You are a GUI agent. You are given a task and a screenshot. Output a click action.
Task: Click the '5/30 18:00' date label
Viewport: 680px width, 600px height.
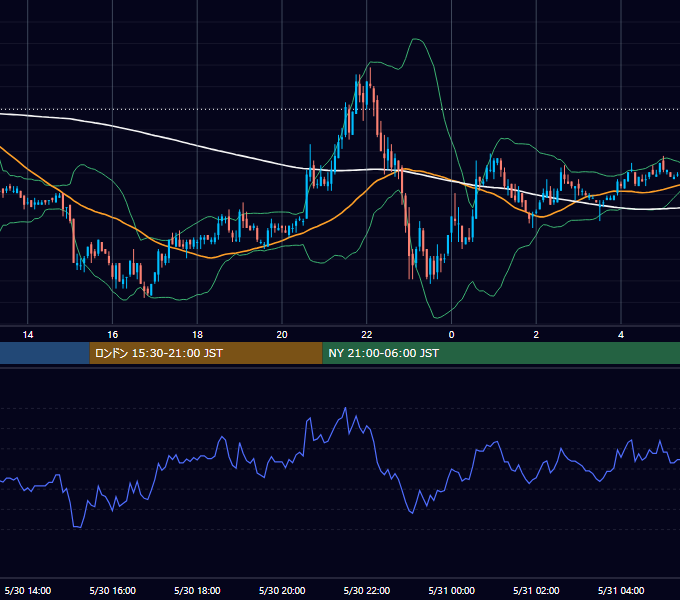[x=197, y=590]
